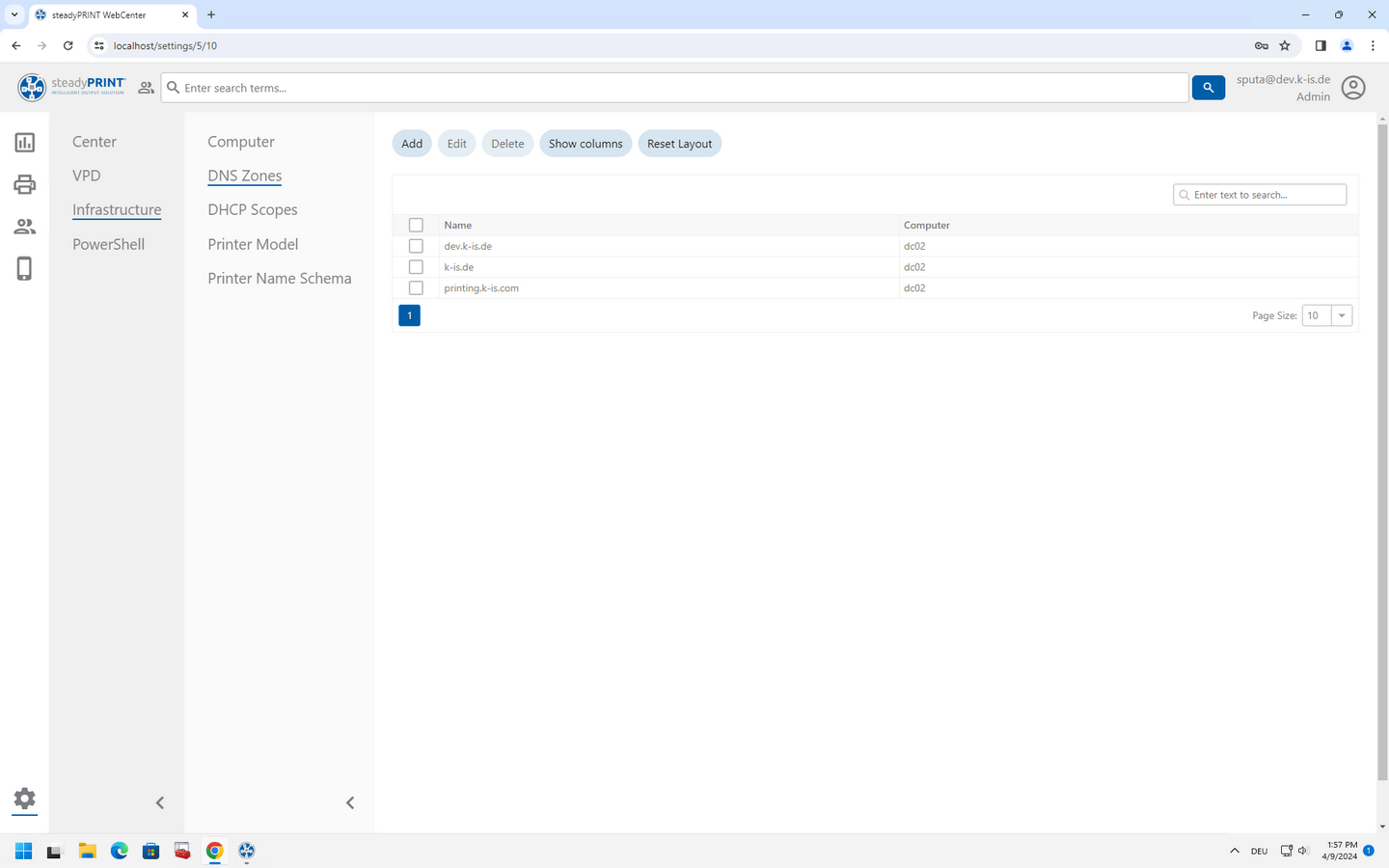Check the box for dev.k-is.de row
Screen dimensions: 1389x868
click(x=416, y=246)
